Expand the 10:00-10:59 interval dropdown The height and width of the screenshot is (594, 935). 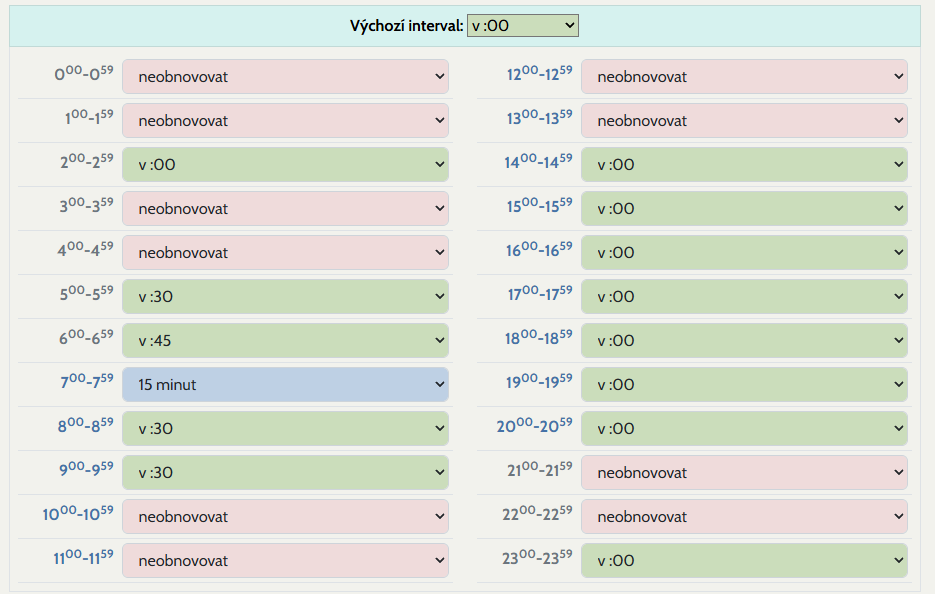tap(285, 516)
